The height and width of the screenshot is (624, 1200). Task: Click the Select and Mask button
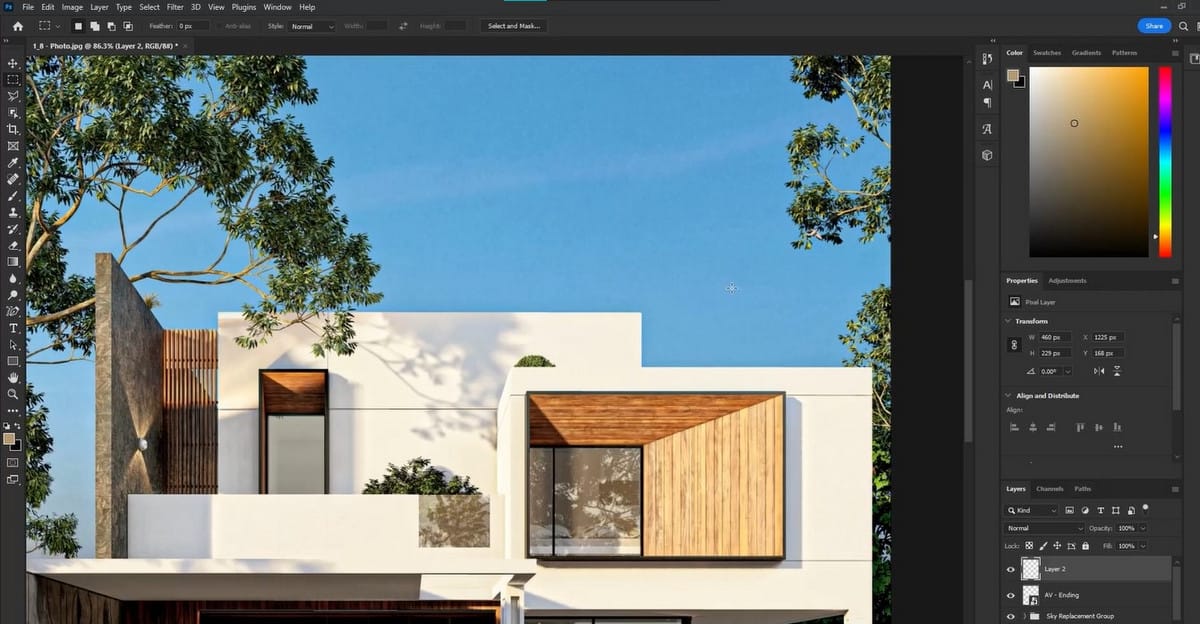pos(511,26)
